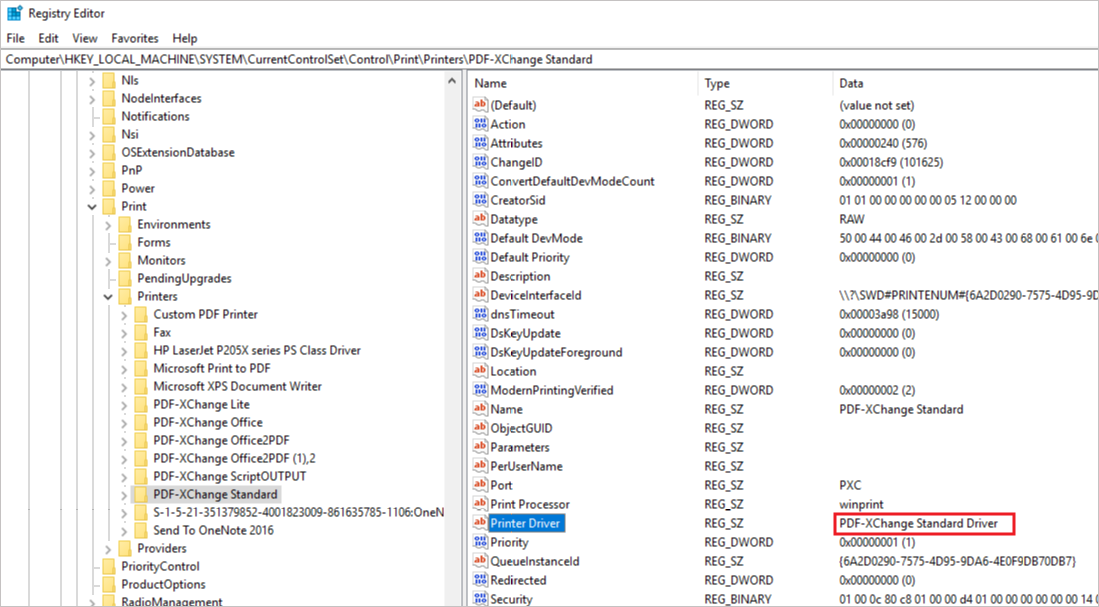Viewport: 1099px width, 607px height.
Task: Select the ChangeID DWORD value icon
Action: tap(480, 162)
